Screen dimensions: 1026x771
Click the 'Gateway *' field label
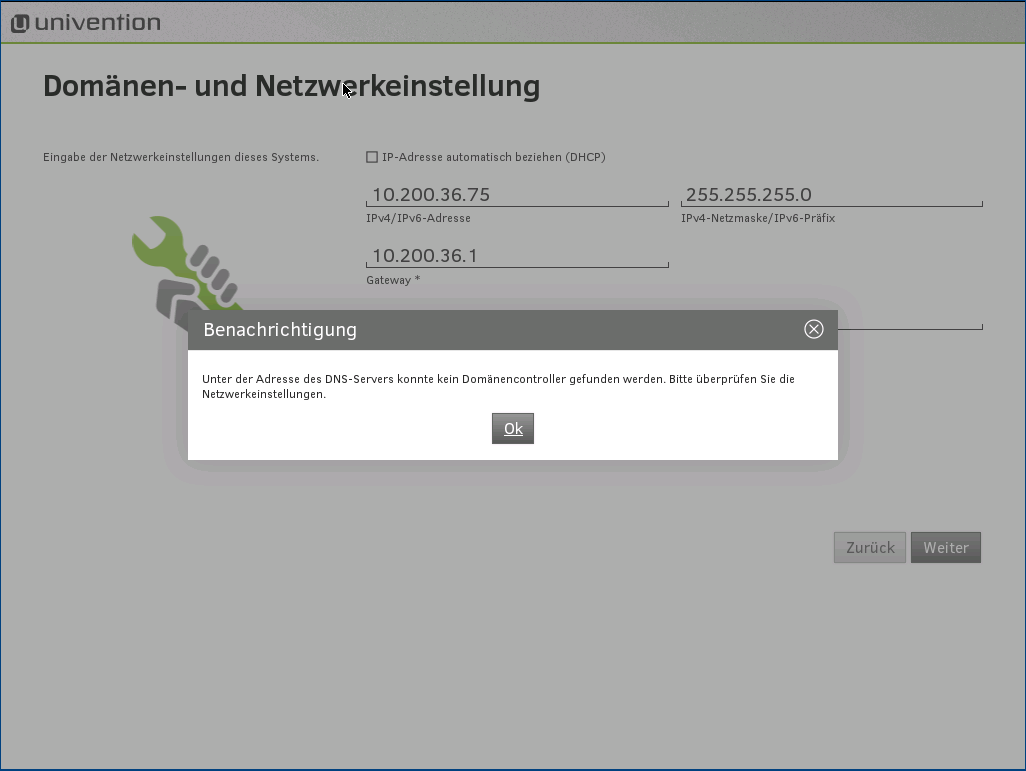(x=392, y=280)
